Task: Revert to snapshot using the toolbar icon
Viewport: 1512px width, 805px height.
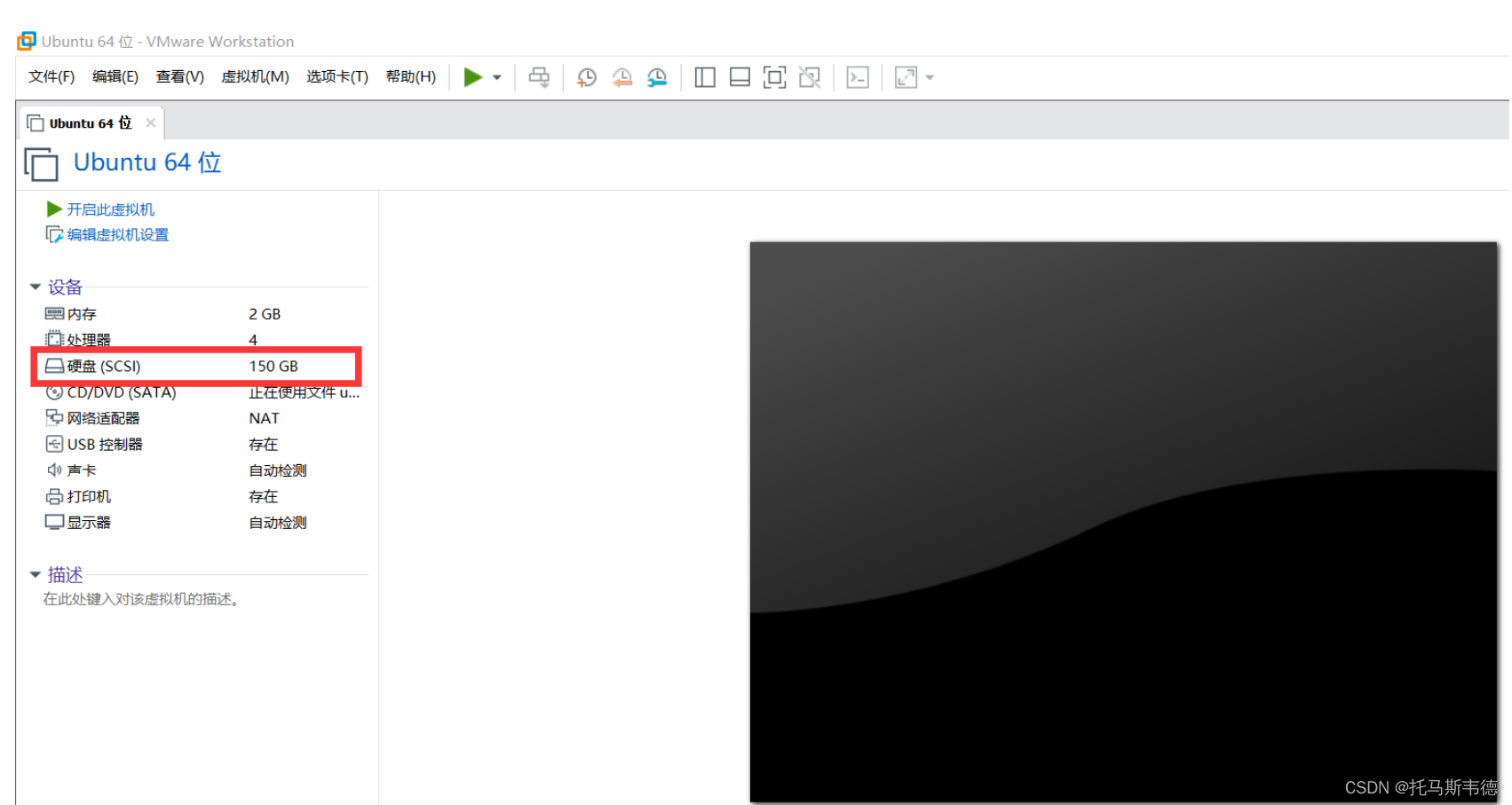Action: click(622, 77)
